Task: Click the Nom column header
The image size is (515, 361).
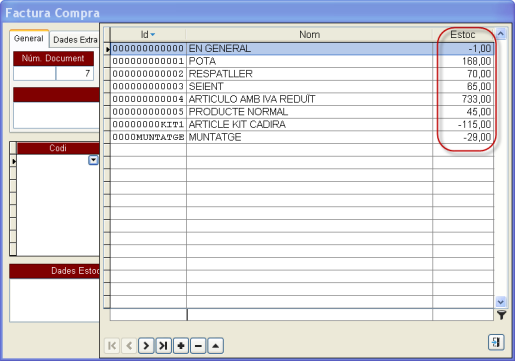Action: coord(309,34)
